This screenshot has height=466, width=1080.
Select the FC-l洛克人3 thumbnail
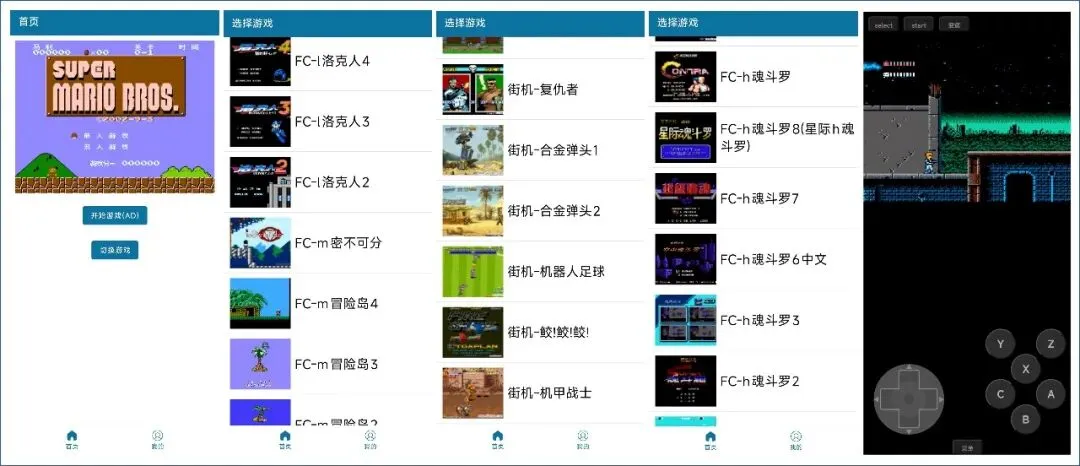click(260, 122)
